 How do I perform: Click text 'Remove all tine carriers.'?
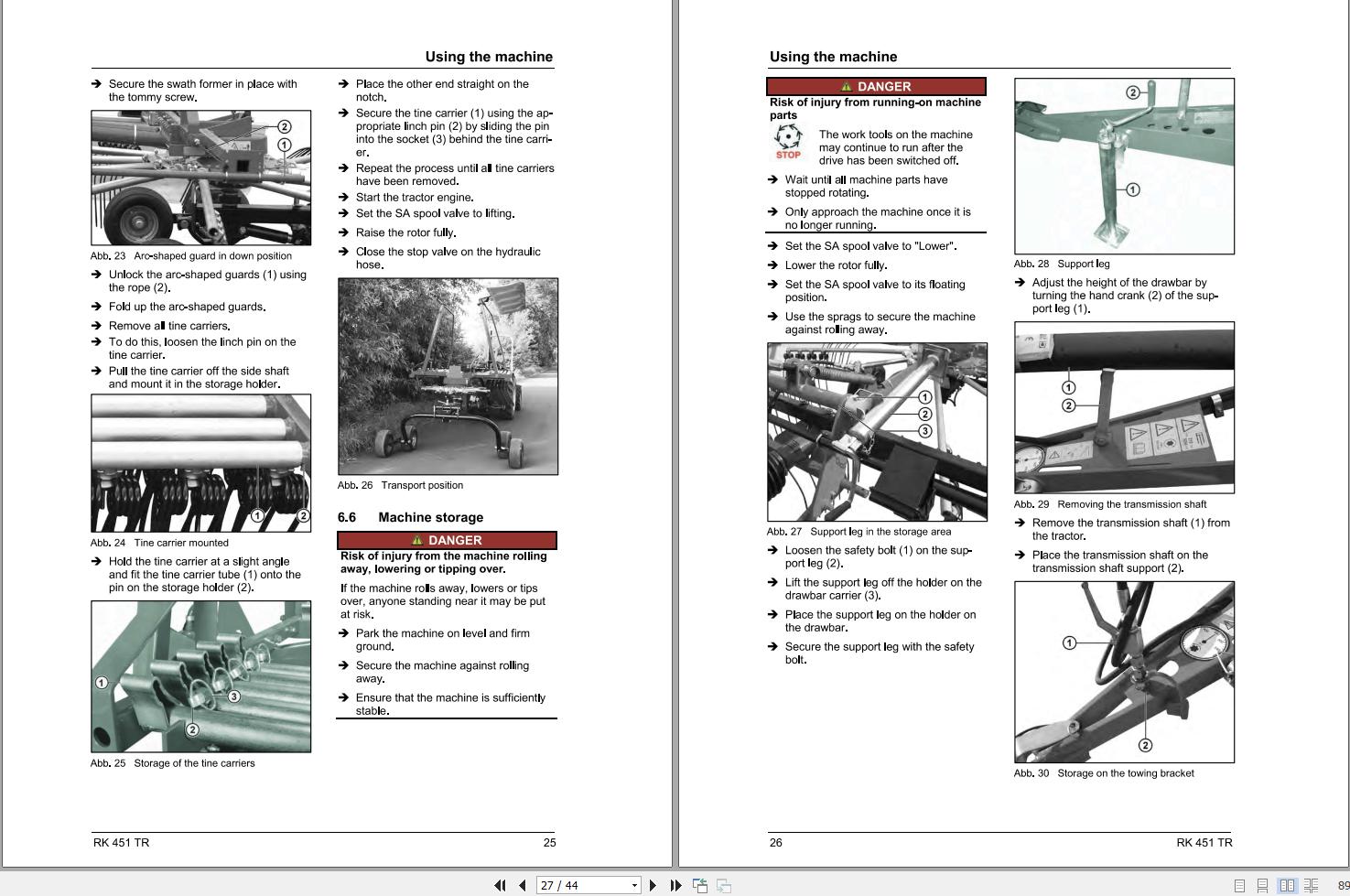pos(169,326)
